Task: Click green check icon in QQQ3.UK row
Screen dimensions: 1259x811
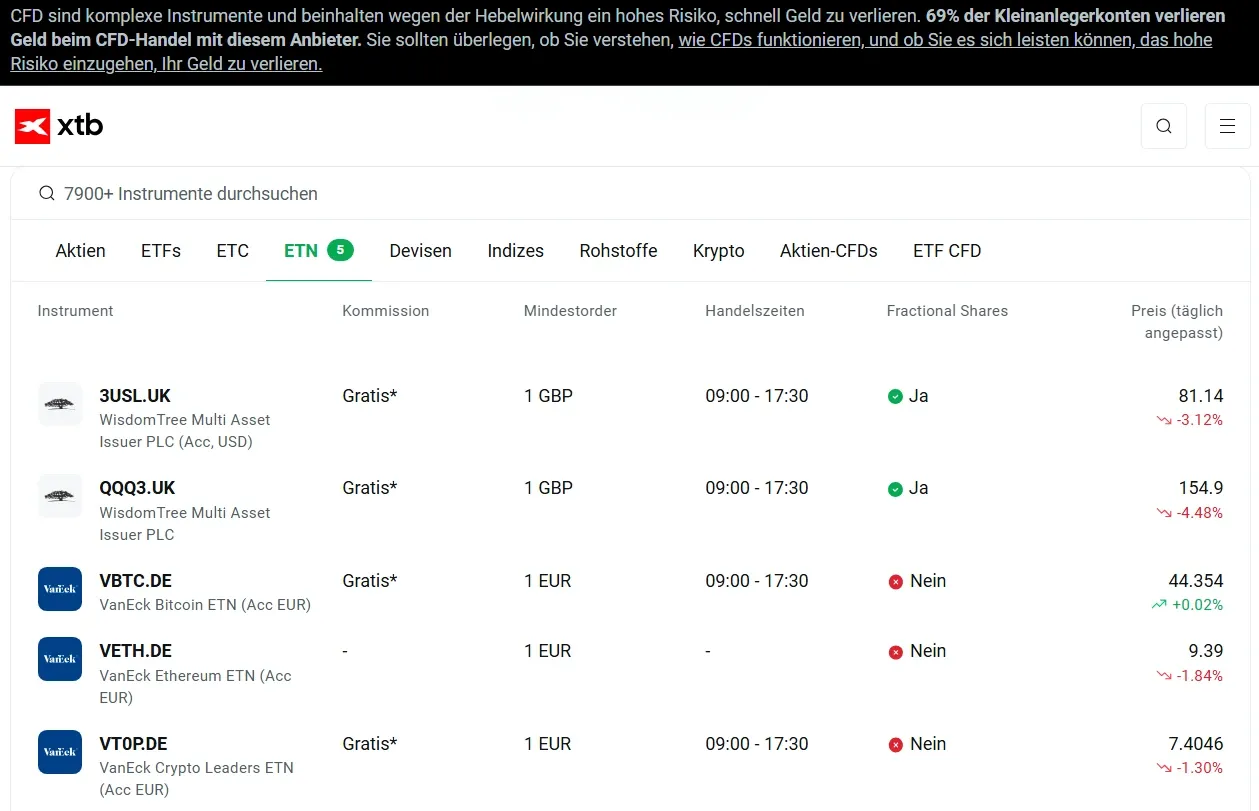Action: (895, 489)
